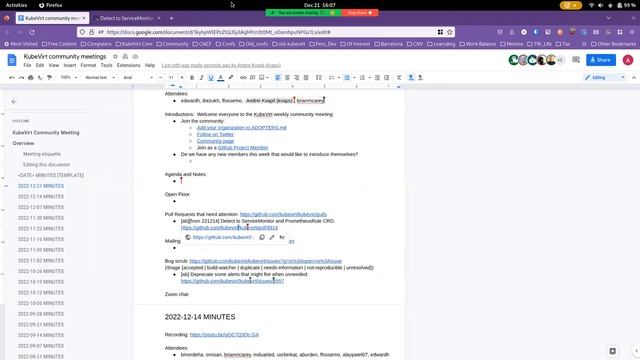This screenshot has width=640, height=360.
Task: Insert a link using the chain icon
Action: click(x=243, y=78)
